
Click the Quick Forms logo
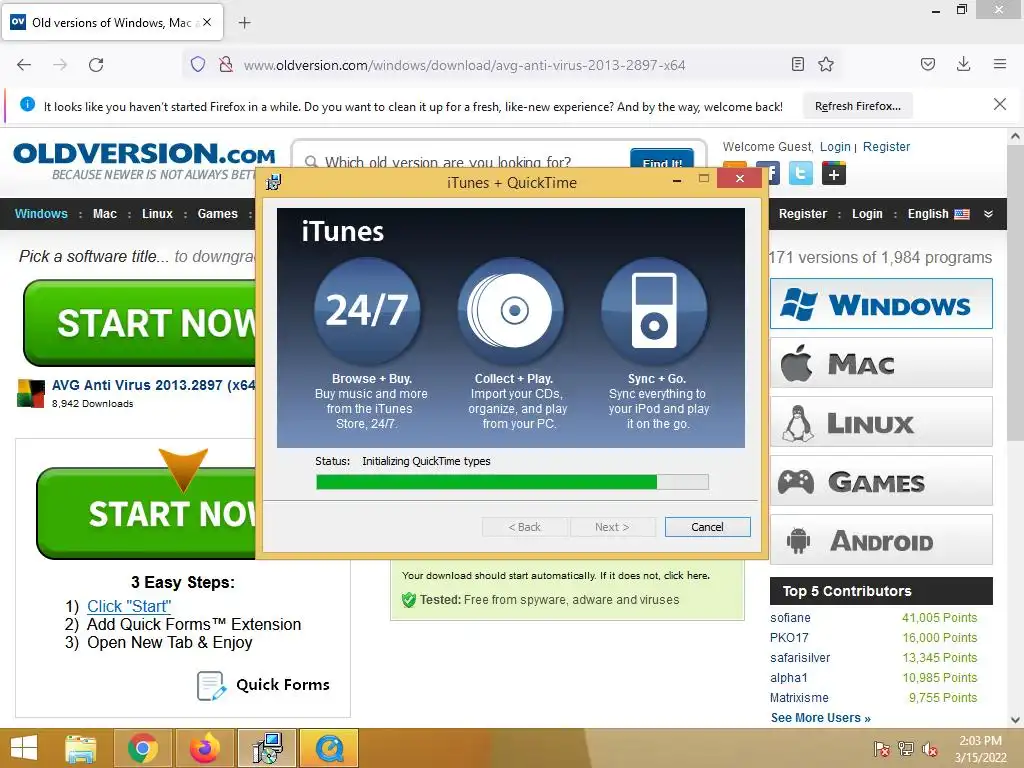[263, 685]
